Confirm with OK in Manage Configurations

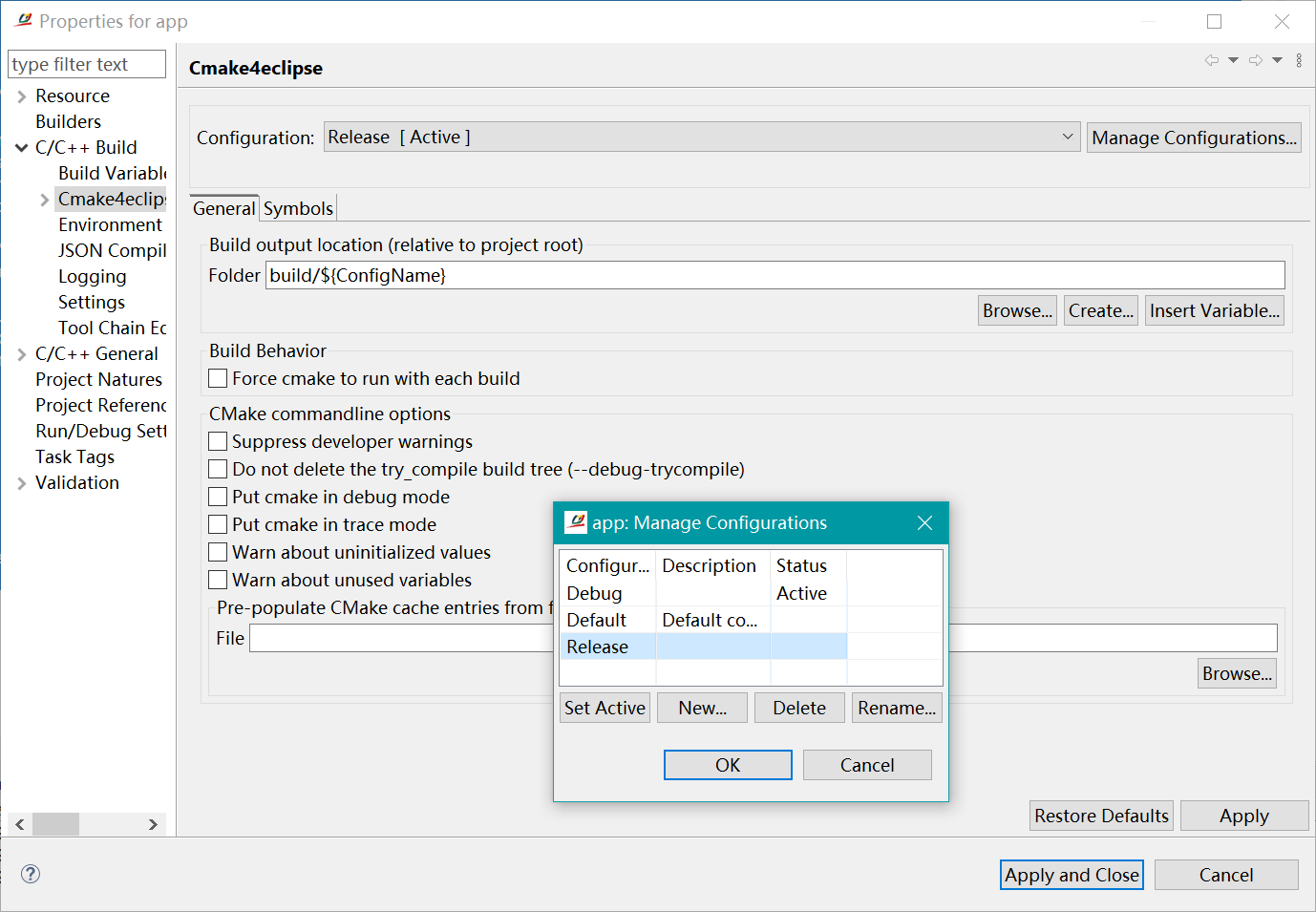(728, 765)
